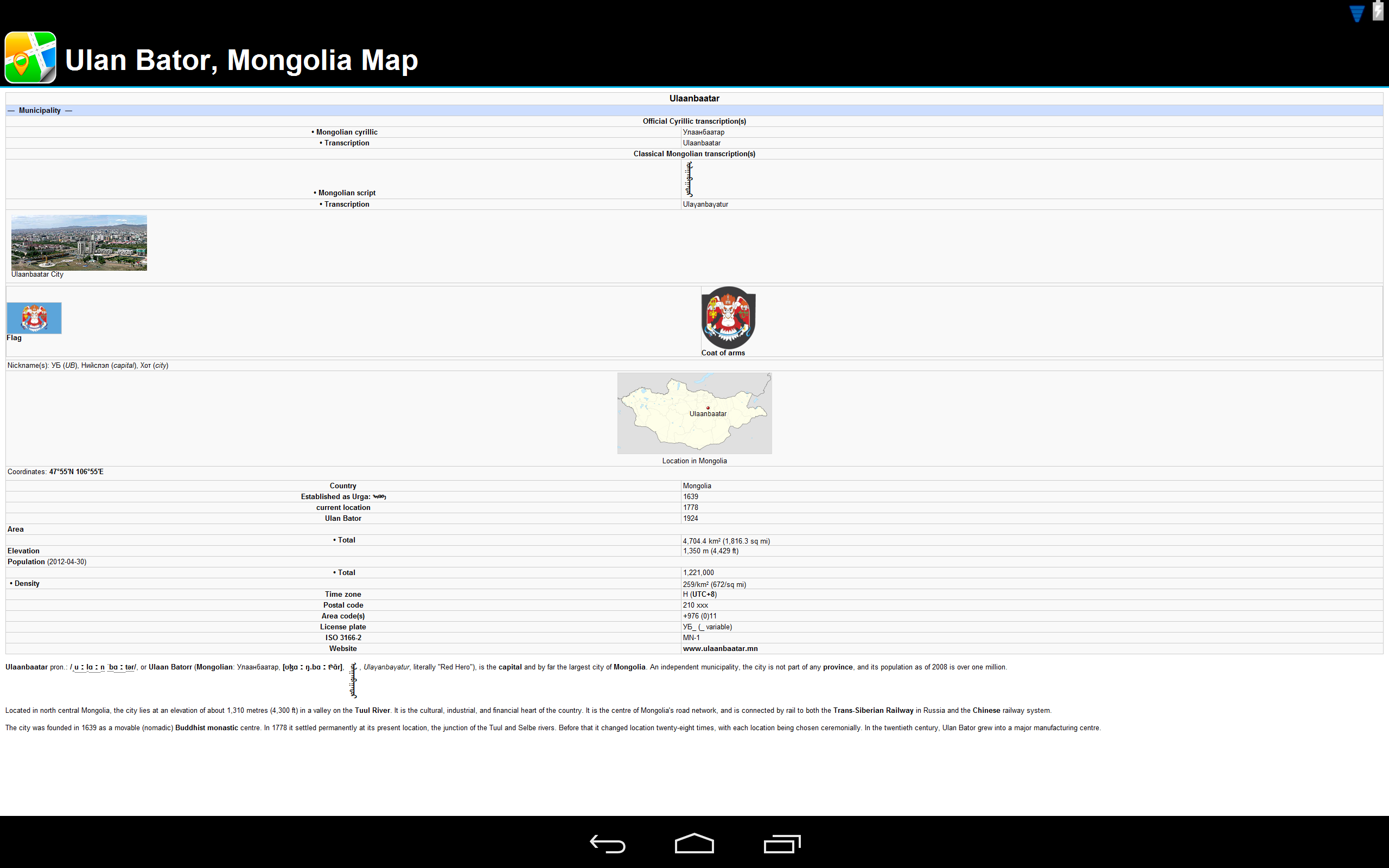Image resolution: width=1389 pixels, height=868 pixels.
Task: Follow the Tuul River link
Action: [x=372, y=710]
